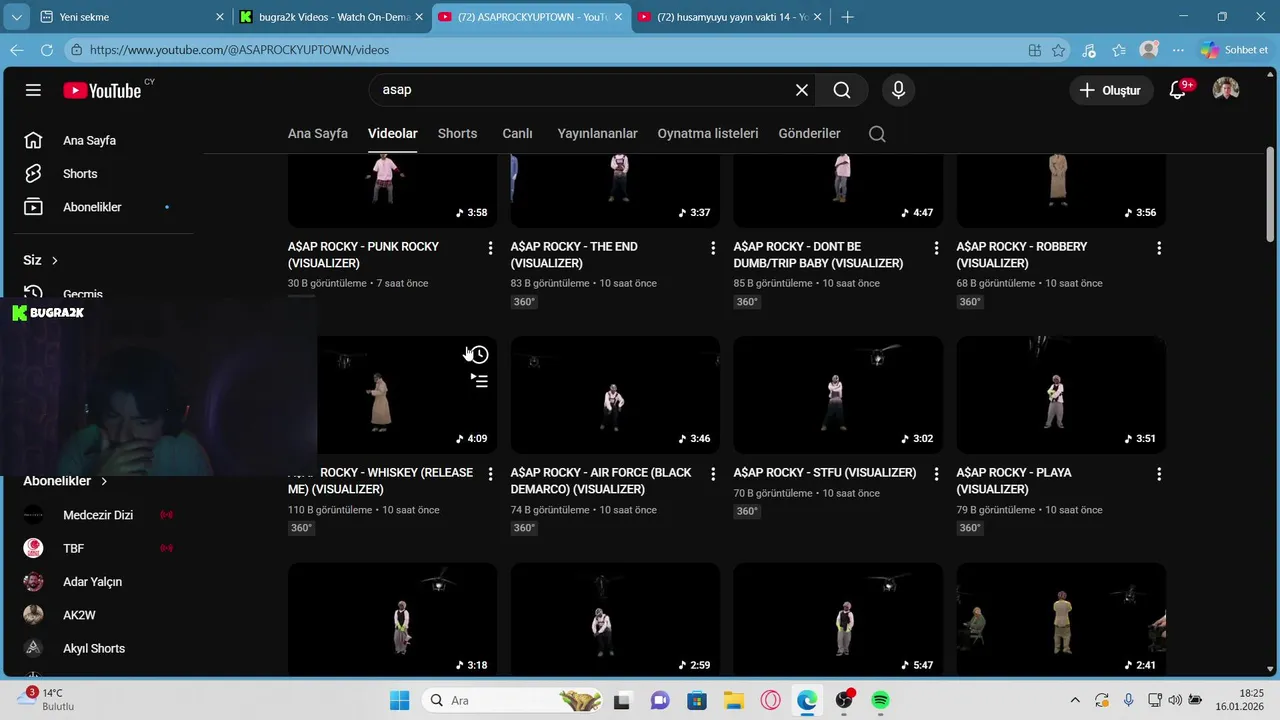
Task: Open AIR FORCE (BLACK DEMARCO) video title
Action: tap(601, 481)
